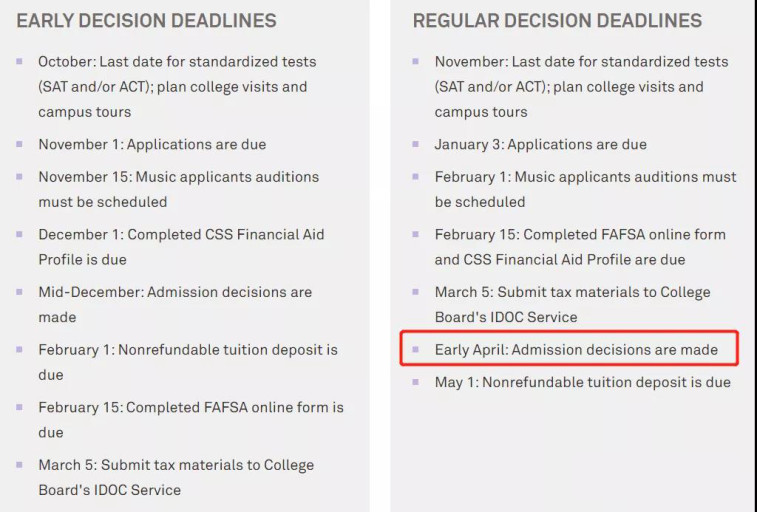Select the regular decision March 5 IDOC item
The image size is (757, 512).
[572, 304]
